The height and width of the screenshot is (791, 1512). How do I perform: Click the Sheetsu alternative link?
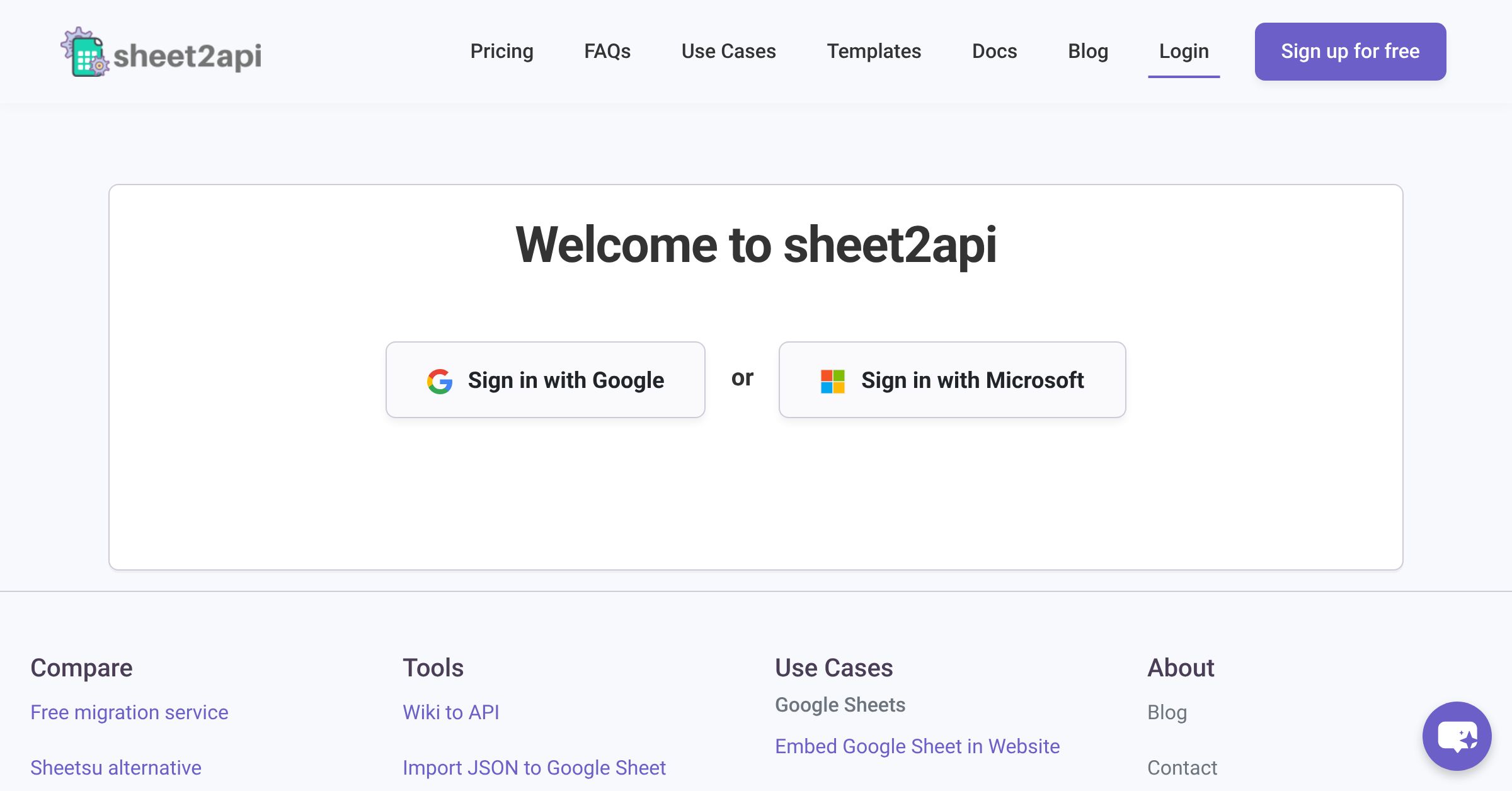116,767
